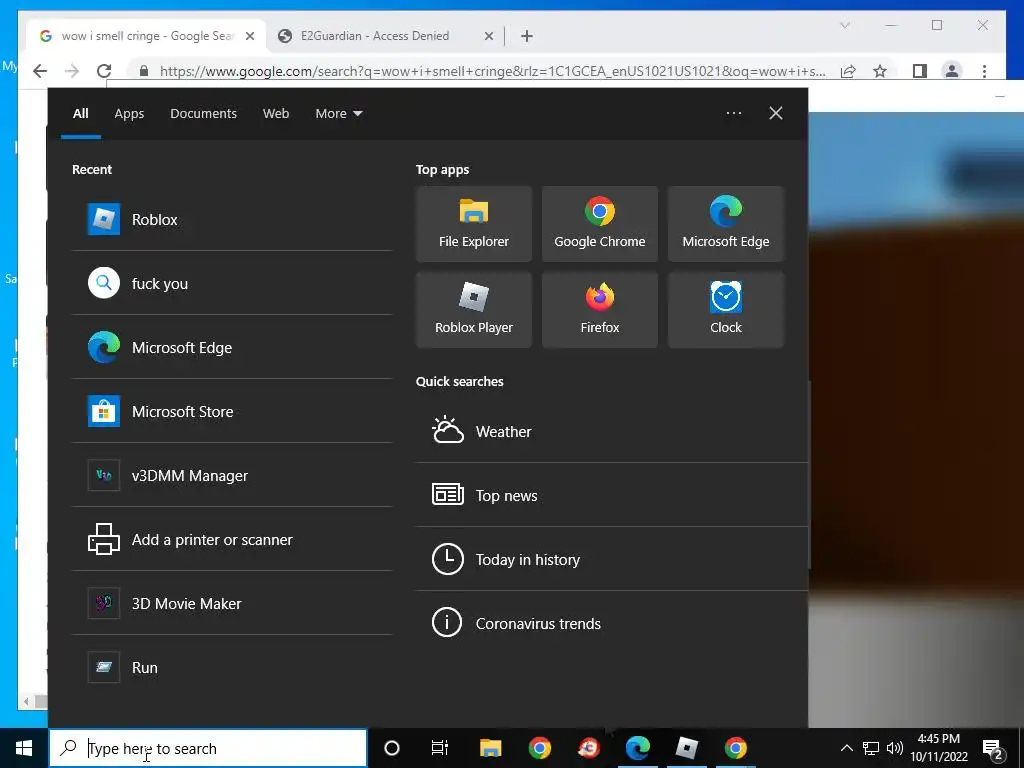Show hidden system tray icons
Viewport: 1024px width, 768px height.
coord(846,748)
